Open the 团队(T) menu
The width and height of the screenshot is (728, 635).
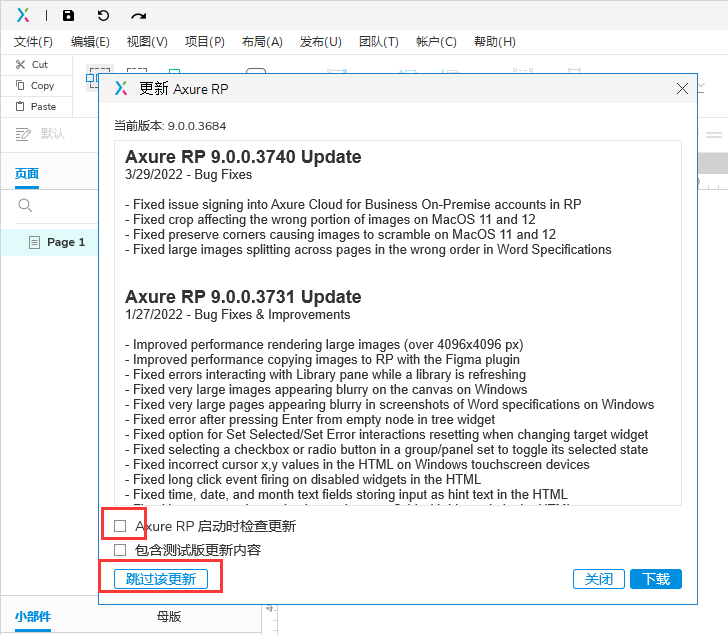tap(378, 42)
